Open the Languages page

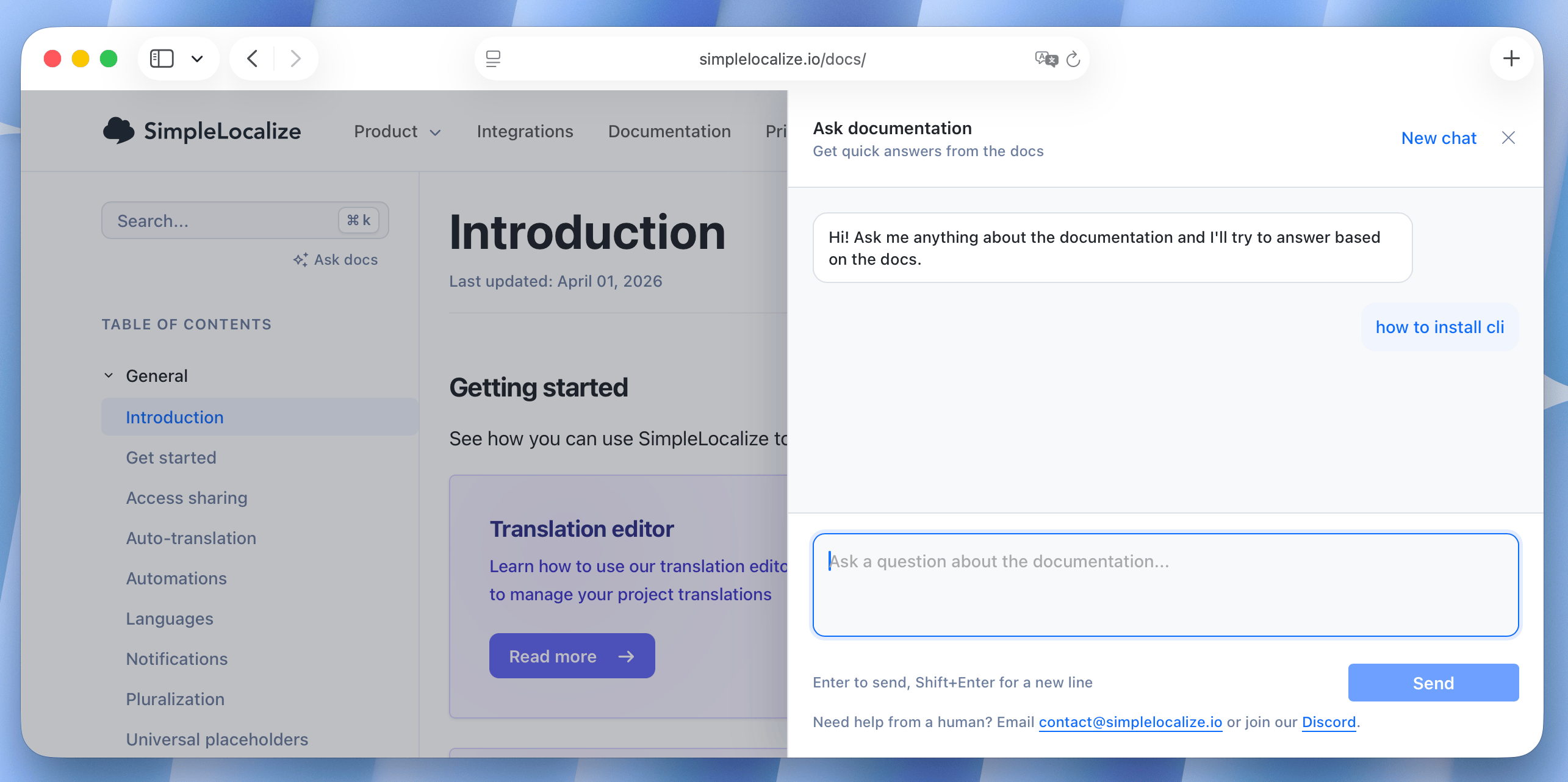pos(170,619)
